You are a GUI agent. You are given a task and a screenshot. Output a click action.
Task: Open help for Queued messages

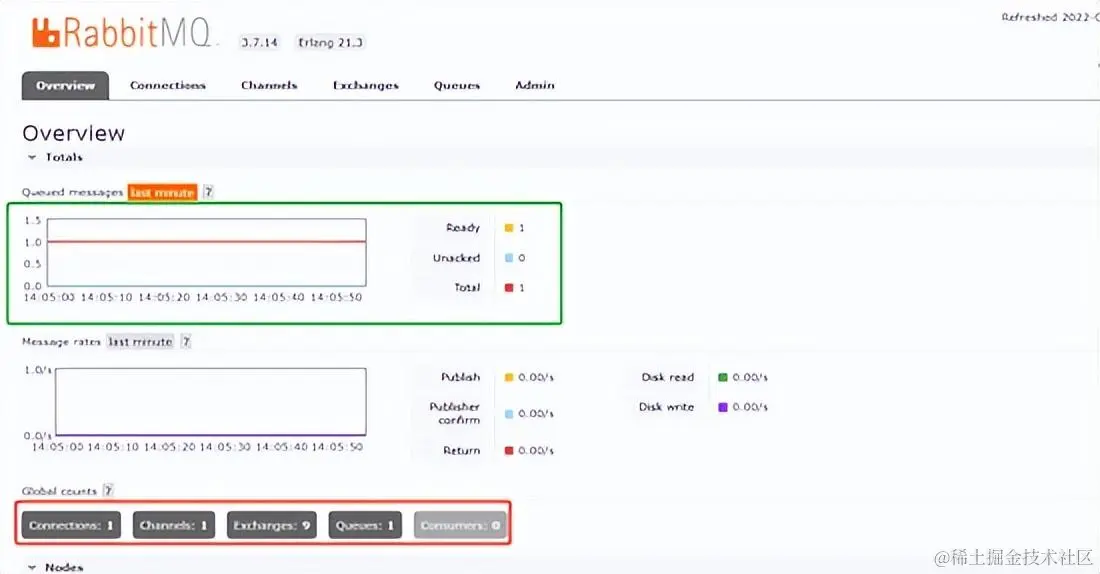pyautogui.click(x=208, y=192)
